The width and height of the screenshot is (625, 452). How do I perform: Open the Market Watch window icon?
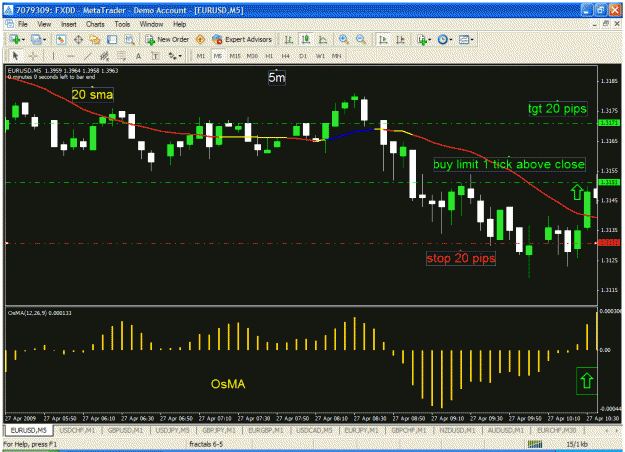pos(61,39)
